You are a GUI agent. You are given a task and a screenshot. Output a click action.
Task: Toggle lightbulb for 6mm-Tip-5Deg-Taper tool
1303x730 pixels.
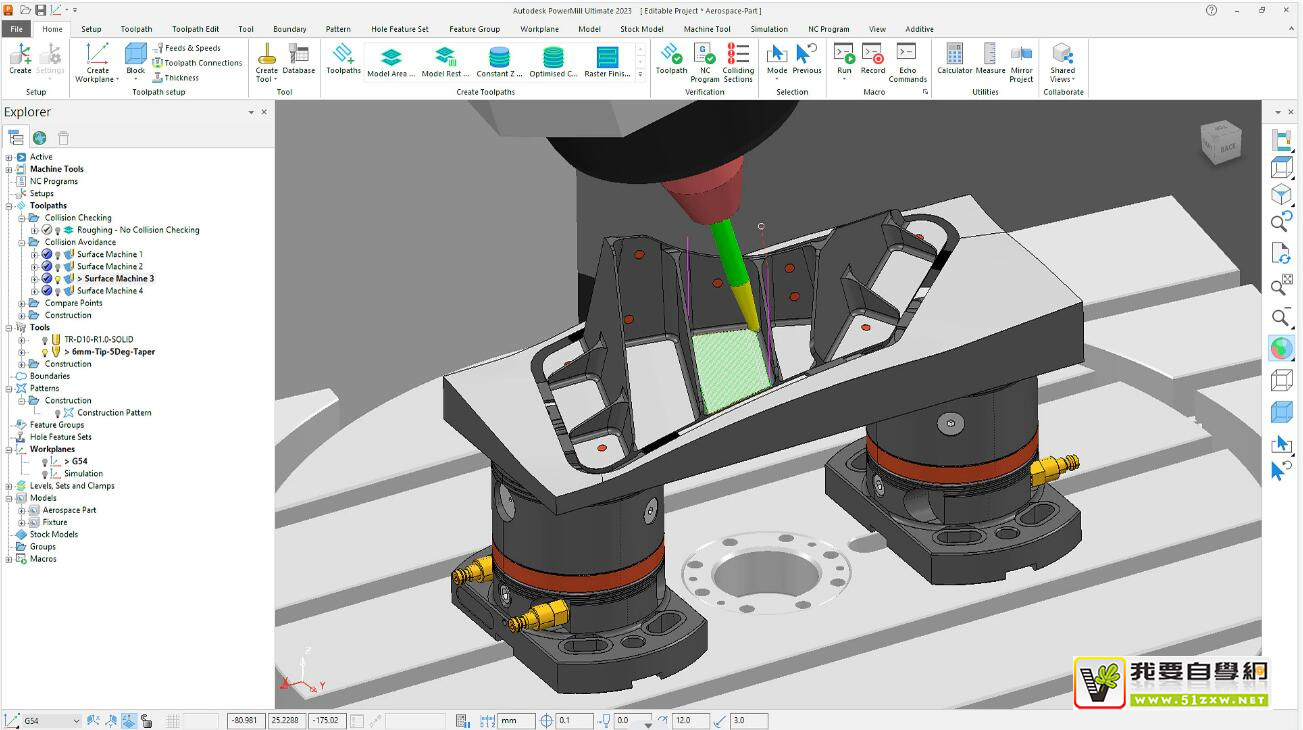click(x=45, y=352)
